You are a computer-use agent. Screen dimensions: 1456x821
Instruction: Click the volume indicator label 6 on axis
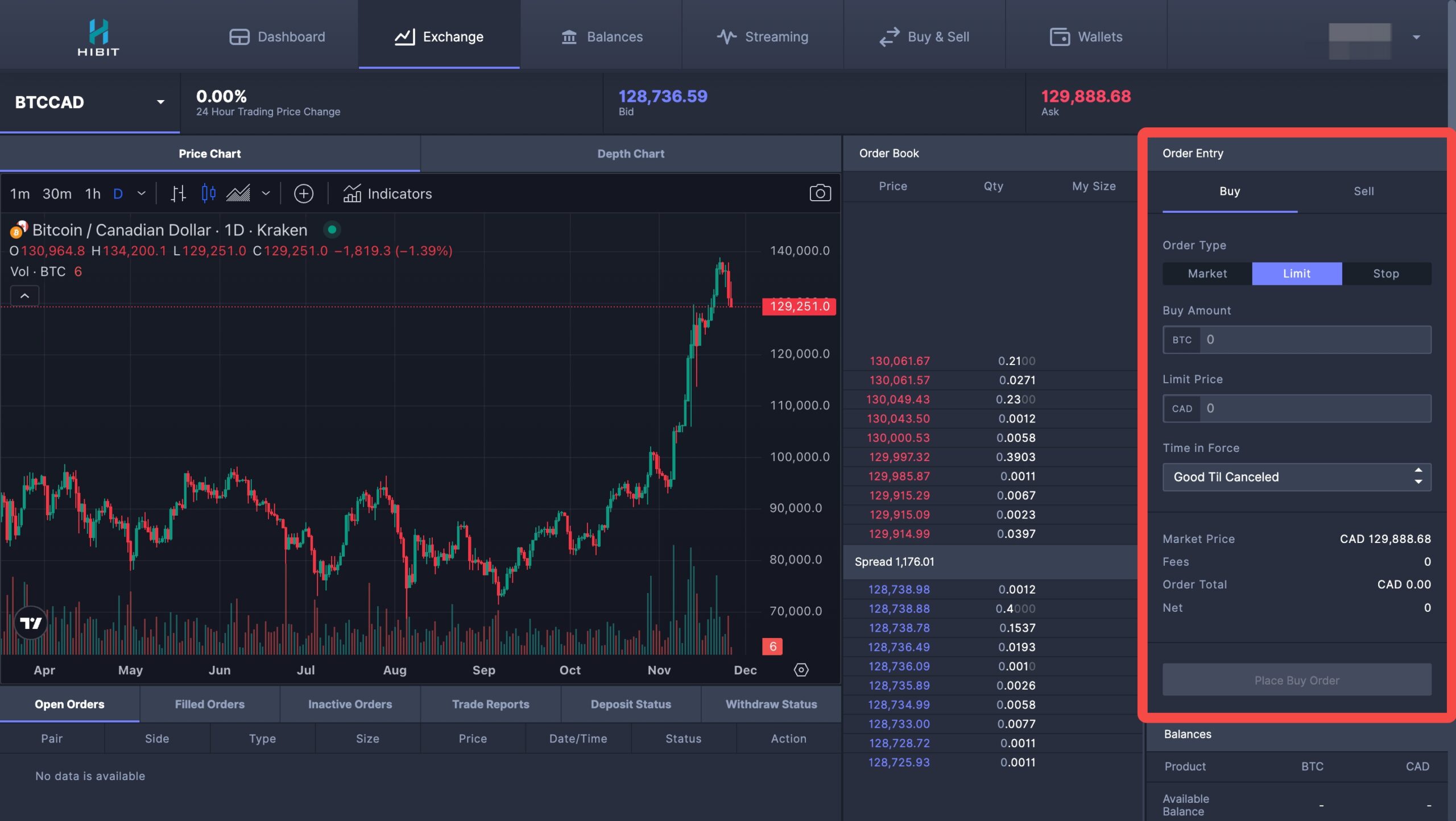pos(772,646)
